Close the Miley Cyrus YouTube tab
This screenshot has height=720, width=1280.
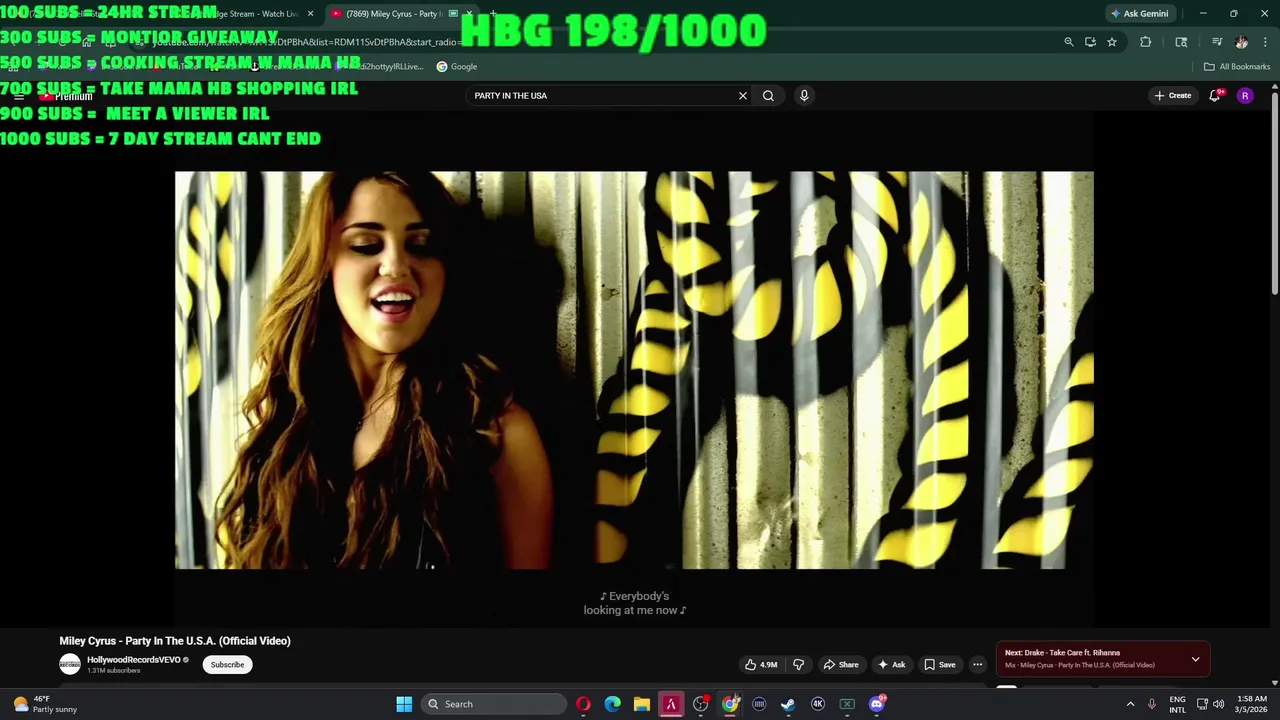(468, 13)
